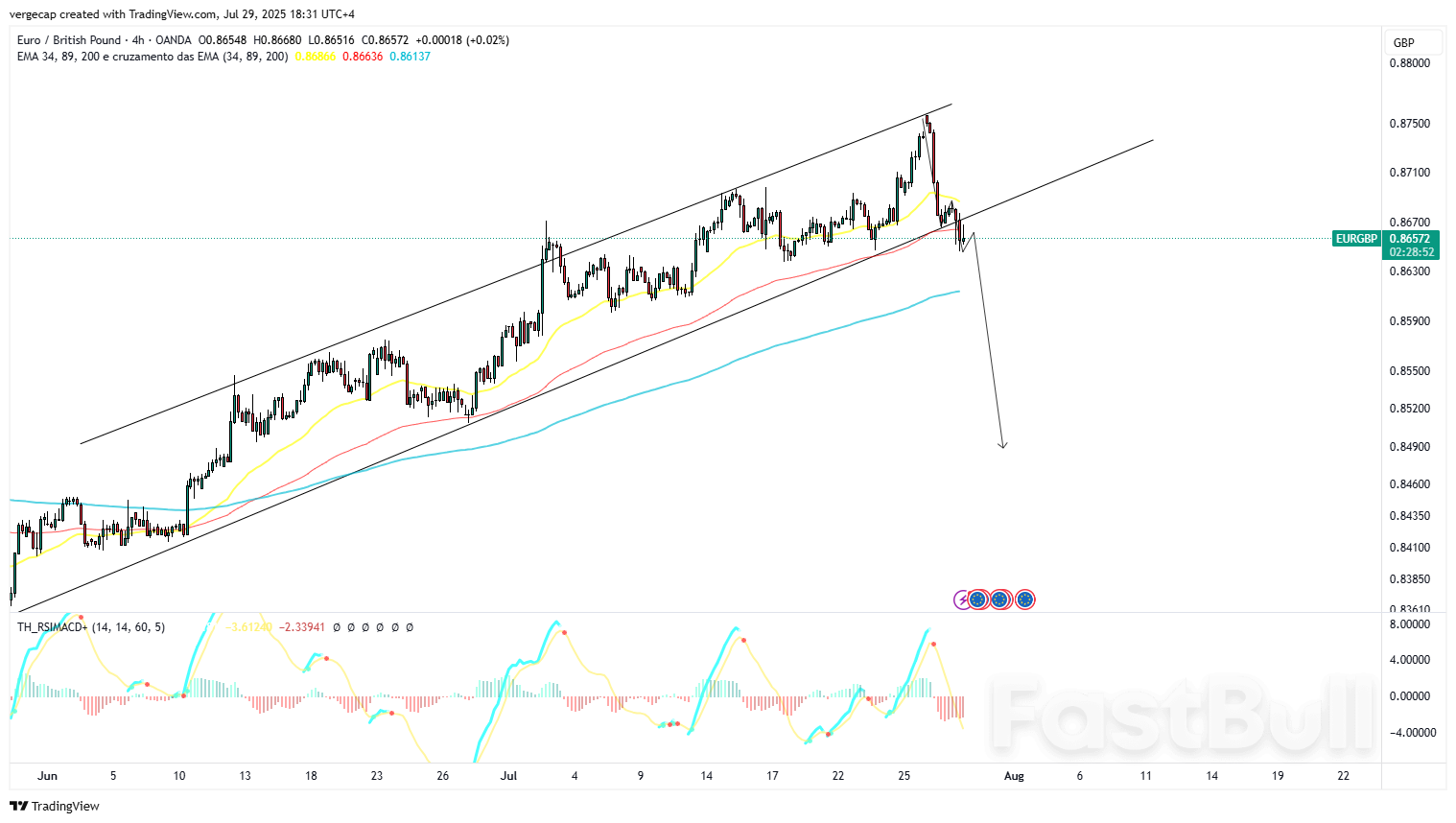Click the 0.85200 price scale label

click(x=1409, y=409)
